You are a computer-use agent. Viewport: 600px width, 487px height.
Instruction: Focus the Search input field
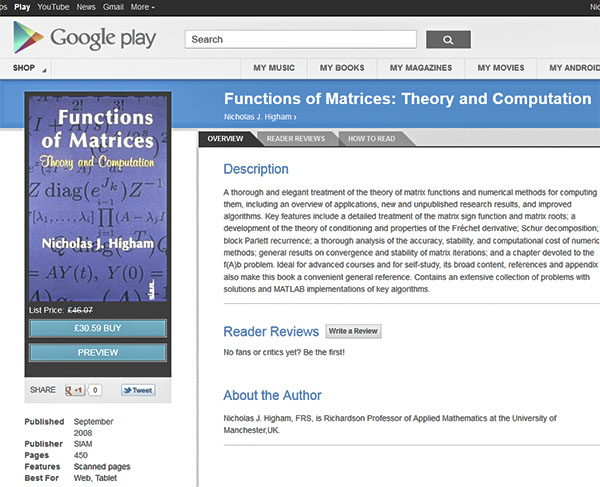(300, 40)
